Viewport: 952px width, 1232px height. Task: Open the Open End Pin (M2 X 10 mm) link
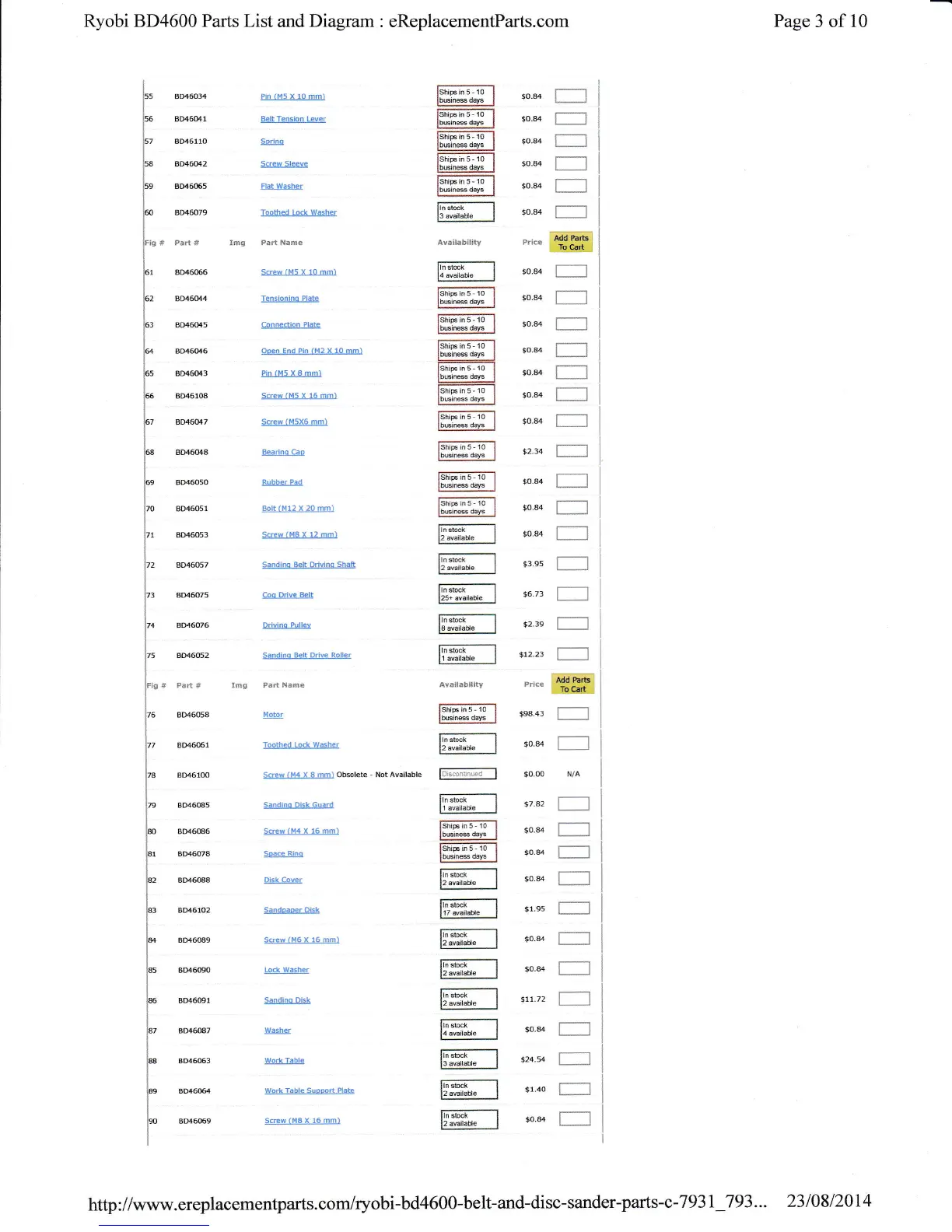point(312,351)
